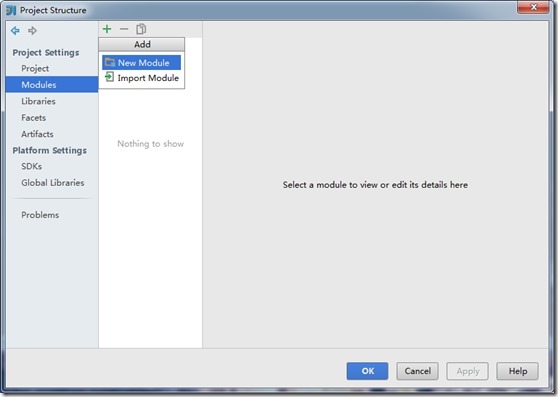Viewport: 558px width, 397px height.
Task: Click the Copy module icon
Action: (x=141, y=29)
